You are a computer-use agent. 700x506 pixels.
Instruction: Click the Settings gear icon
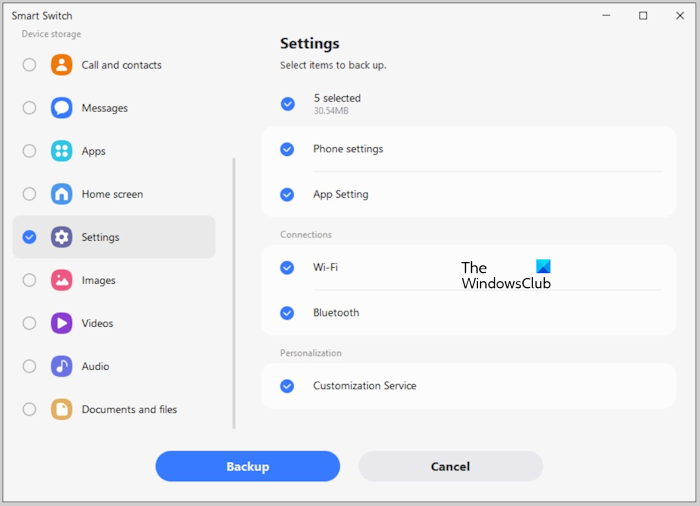click(x=62, y=237)
